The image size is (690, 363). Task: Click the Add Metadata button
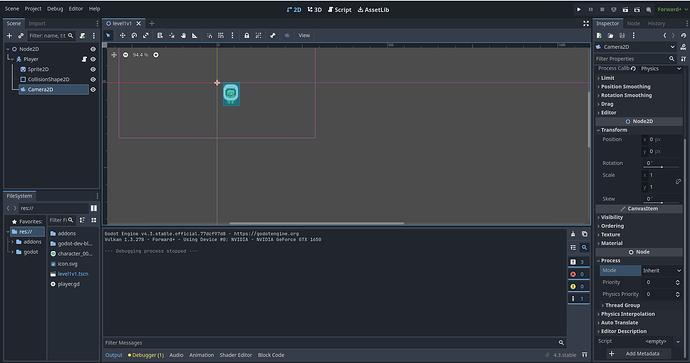tap(638, 354)
